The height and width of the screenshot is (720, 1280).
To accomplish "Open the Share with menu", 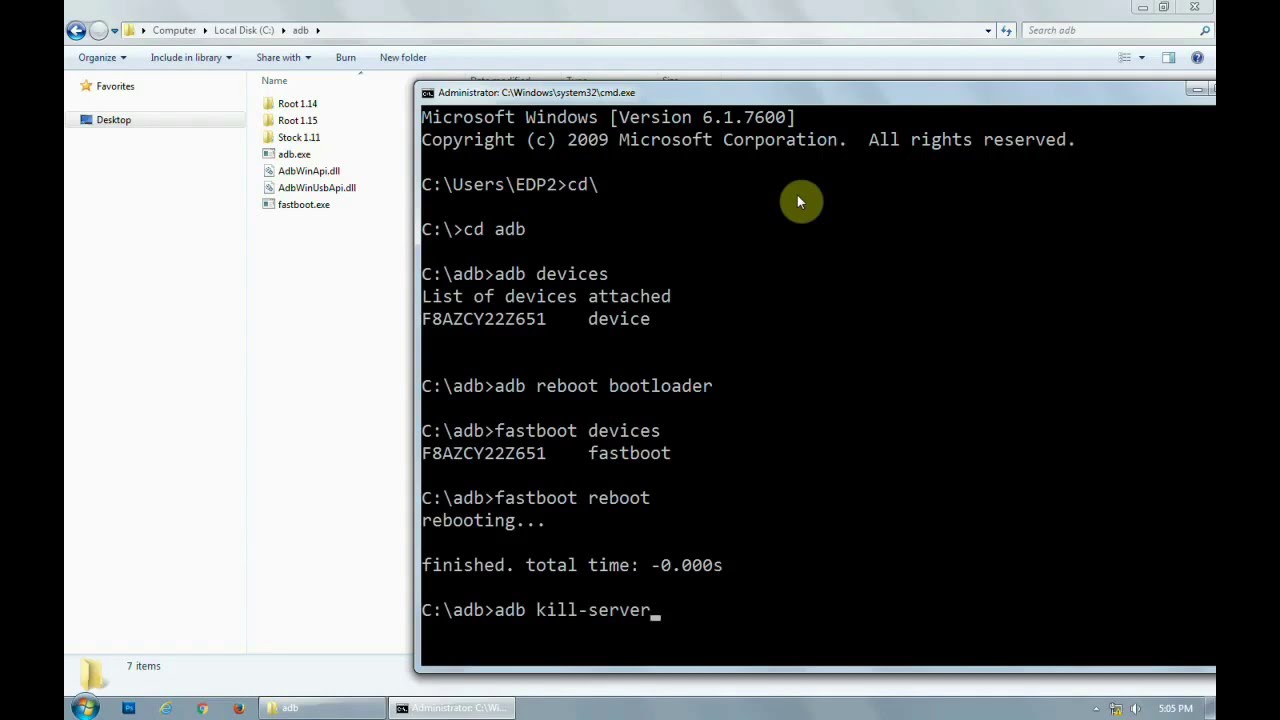I will click(x=283, y=57).
